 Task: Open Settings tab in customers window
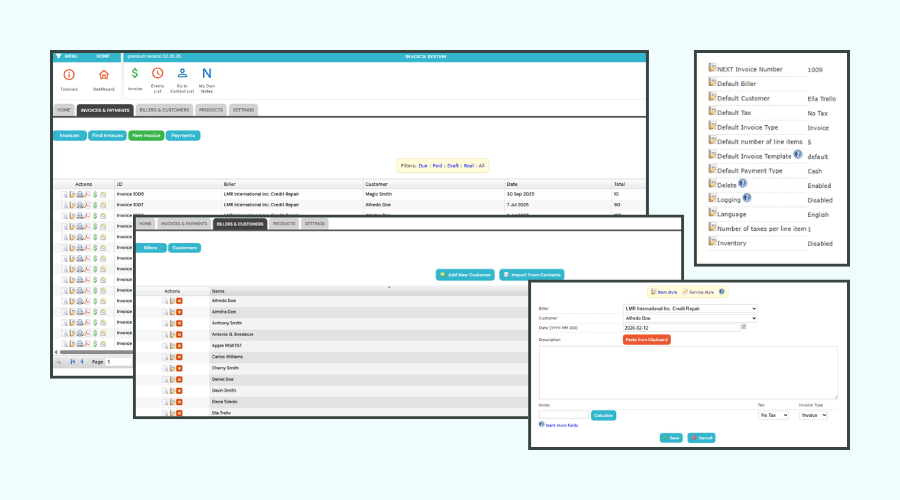pos(315,224)
